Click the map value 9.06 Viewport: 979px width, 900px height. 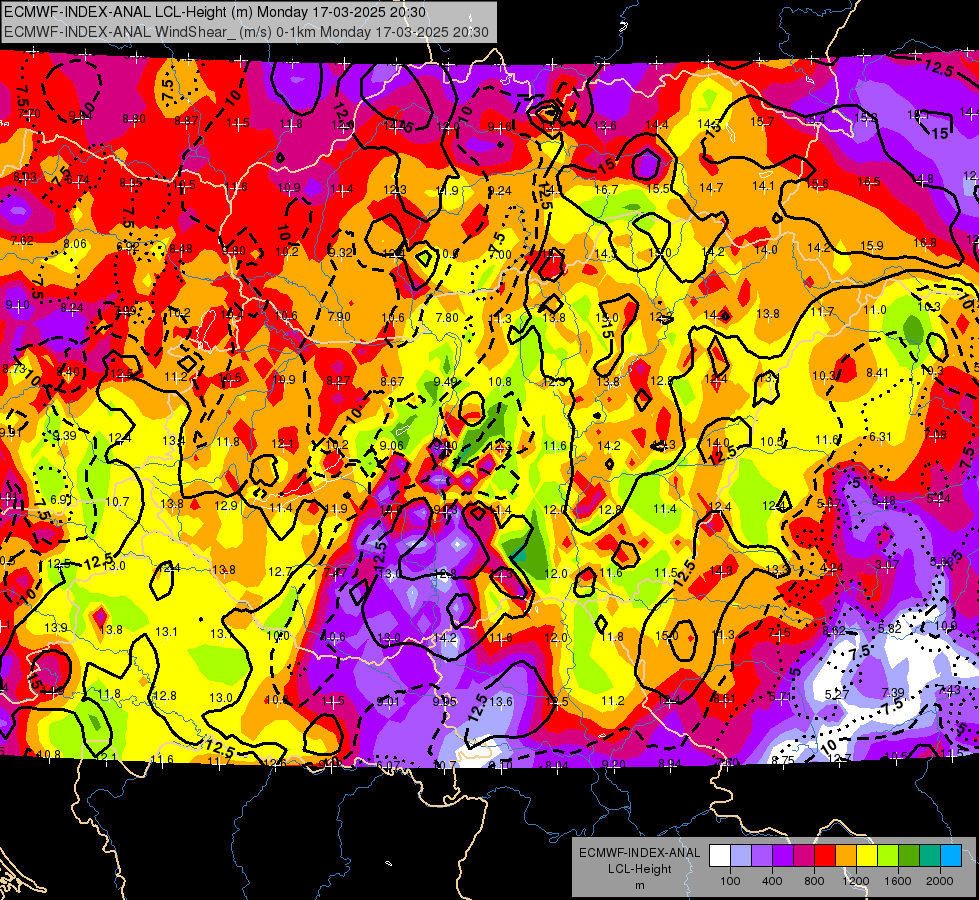point(391,445)
